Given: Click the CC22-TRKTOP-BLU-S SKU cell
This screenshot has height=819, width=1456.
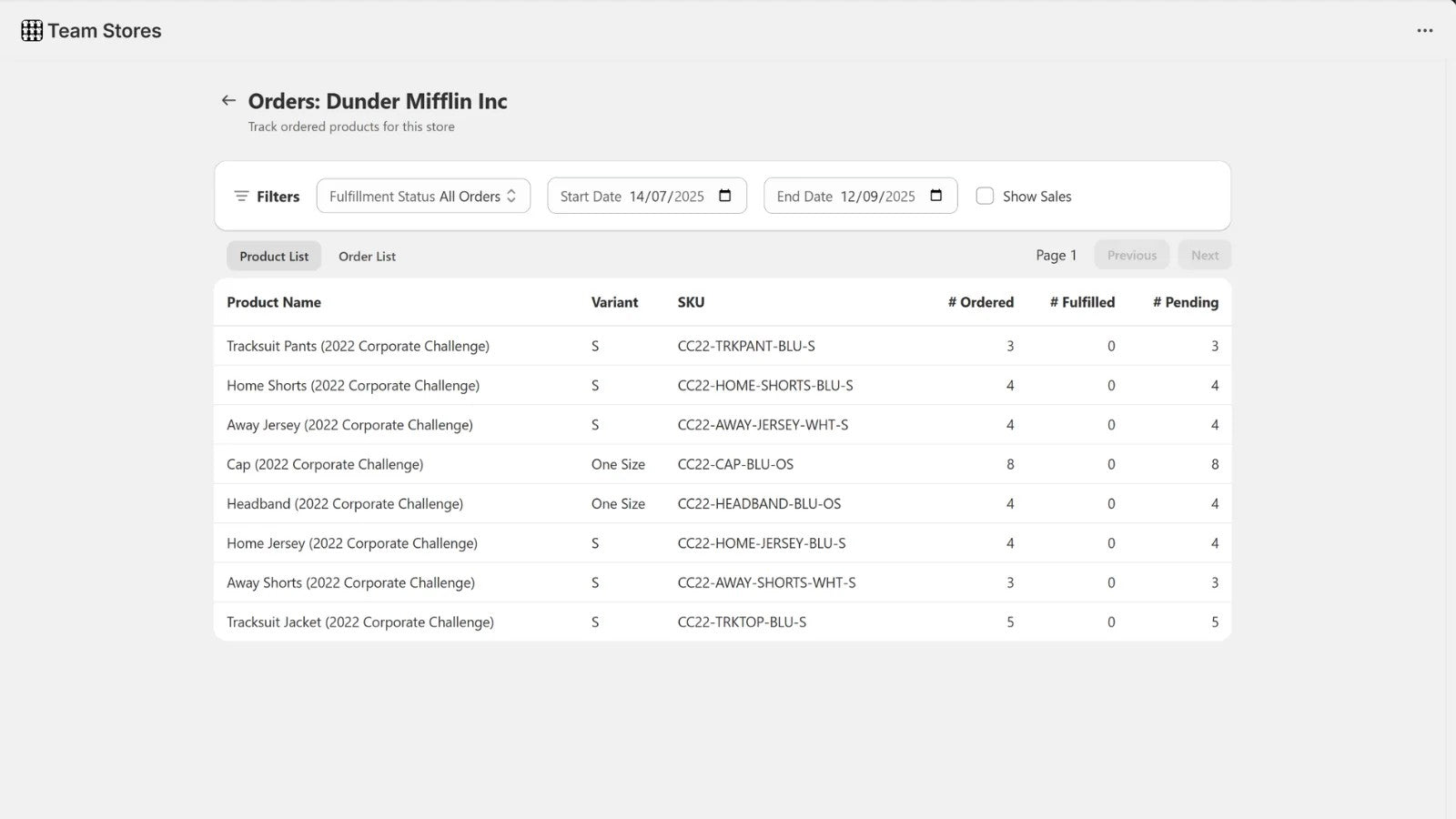Looking at the screenshot, I should (x=742, y=622).
